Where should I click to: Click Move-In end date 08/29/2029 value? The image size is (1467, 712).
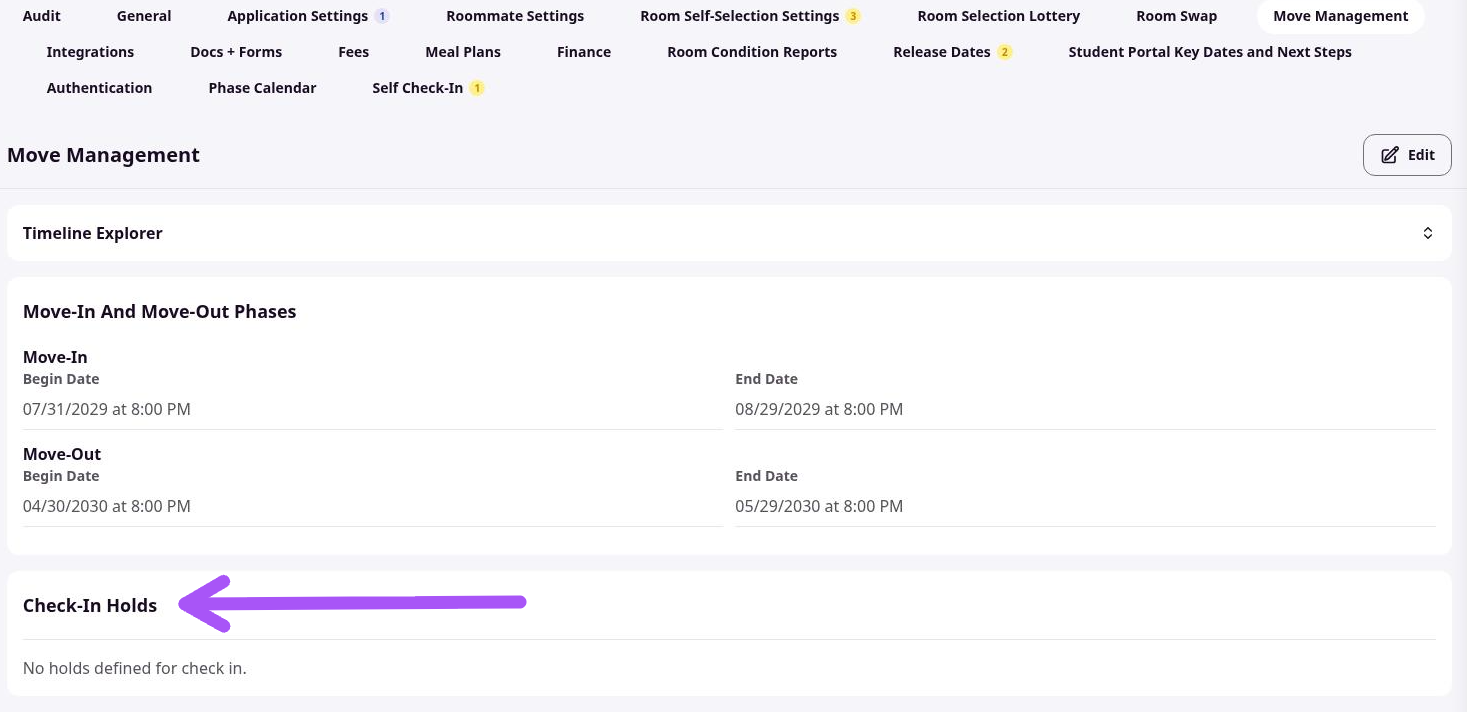point(819,409)
